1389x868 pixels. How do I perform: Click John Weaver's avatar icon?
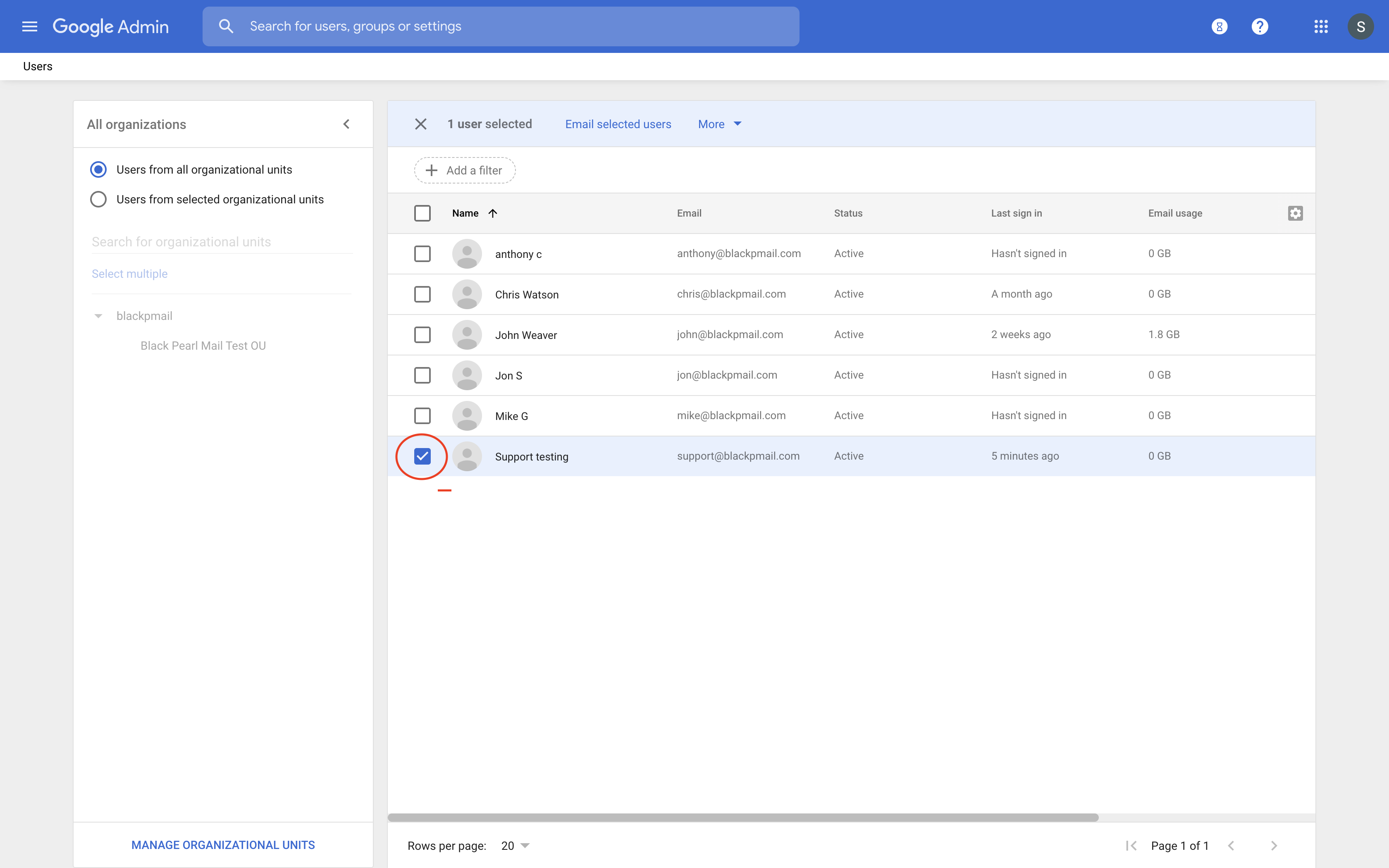467,335
